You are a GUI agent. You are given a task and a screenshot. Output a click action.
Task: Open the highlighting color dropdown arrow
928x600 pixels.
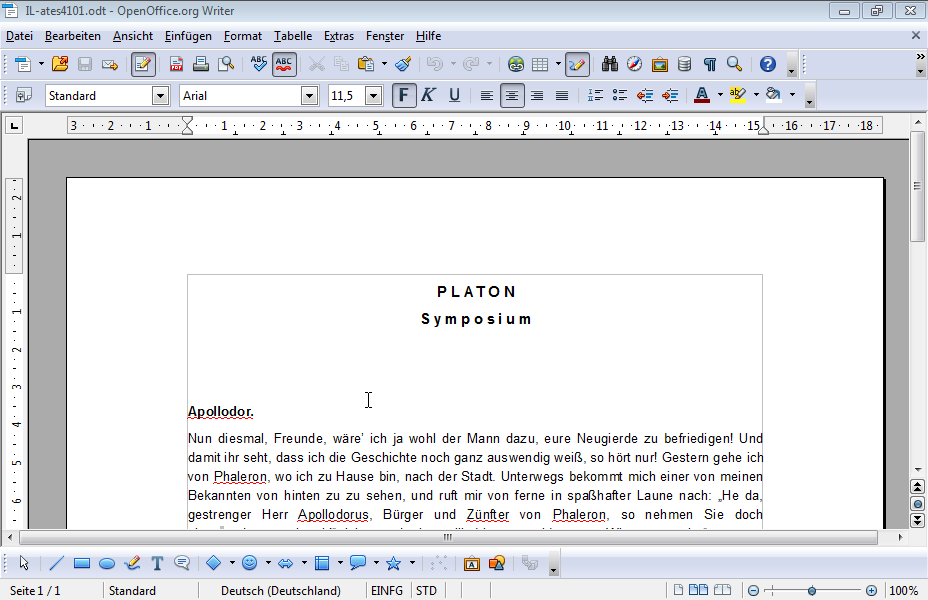tap(756, 95)
